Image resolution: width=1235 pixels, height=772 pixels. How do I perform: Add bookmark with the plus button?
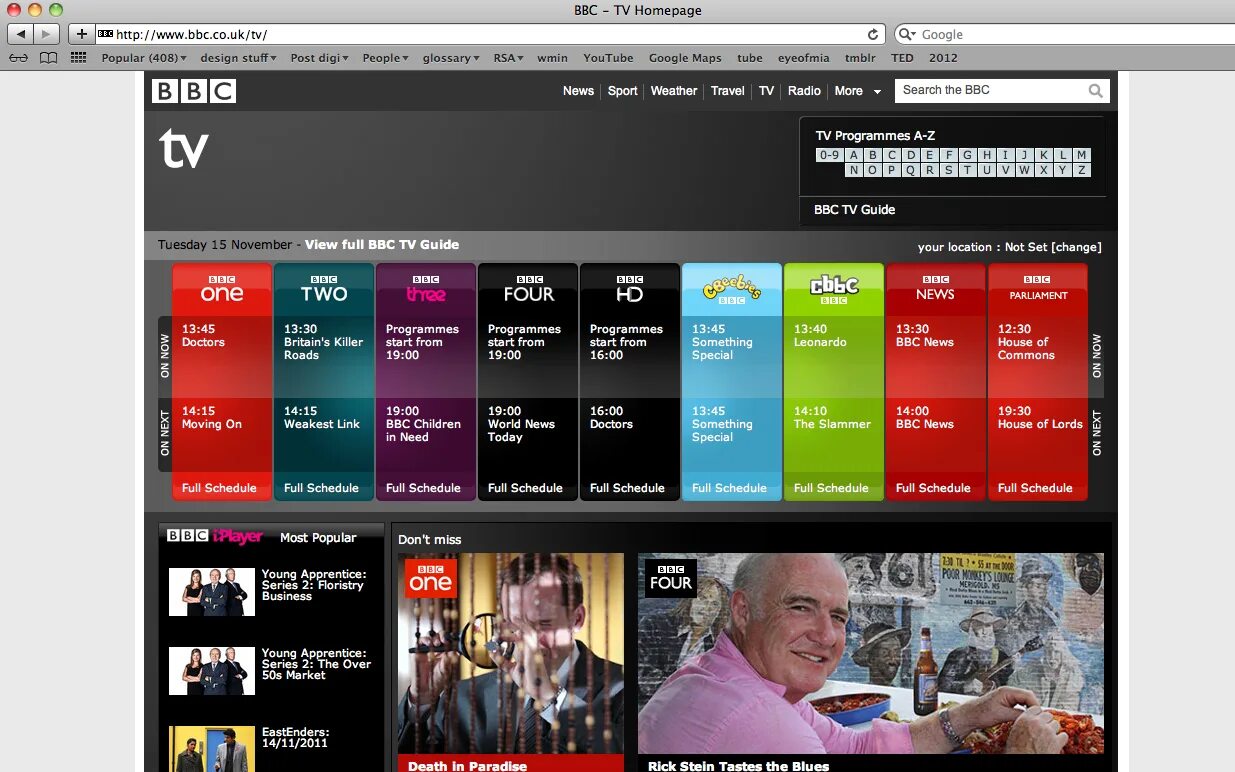click(x=81, y=34)
